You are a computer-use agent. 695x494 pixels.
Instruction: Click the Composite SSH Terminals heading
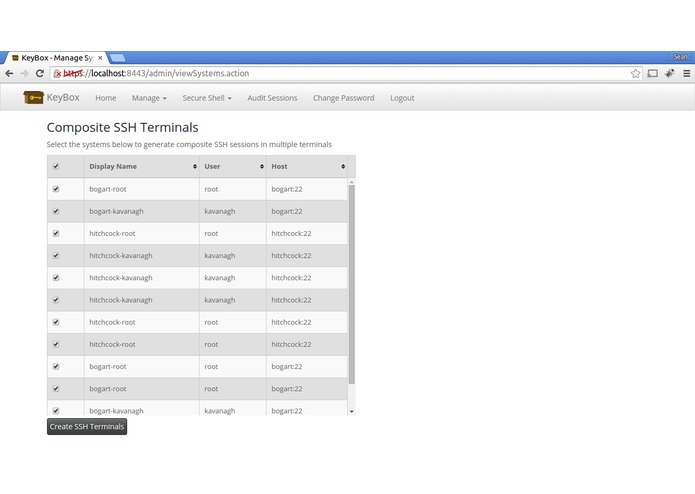(x=122, y=128)
